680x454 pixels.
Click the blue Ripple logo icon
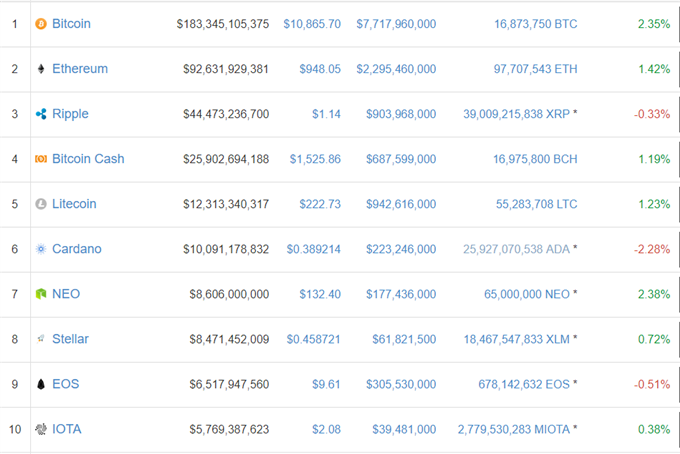click(41, 114)
